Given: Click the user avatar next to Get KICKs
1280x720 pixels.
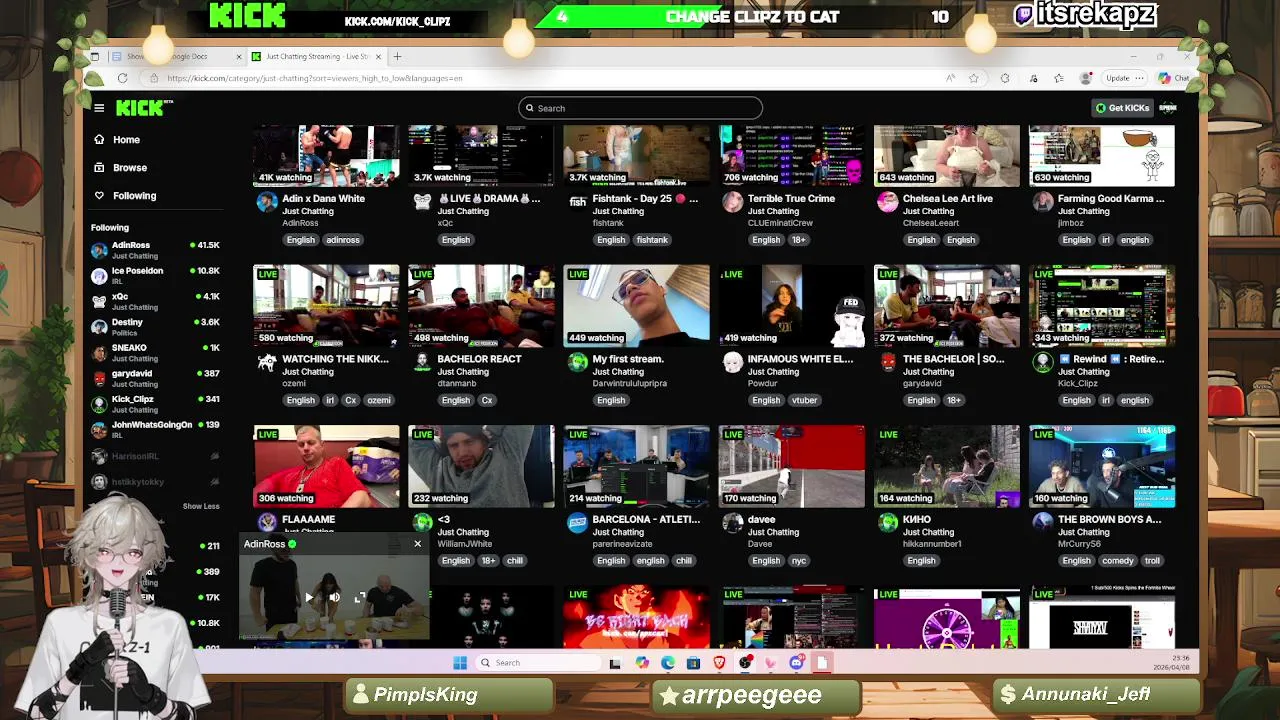Looking at the screenshot, I should 1168,108.
